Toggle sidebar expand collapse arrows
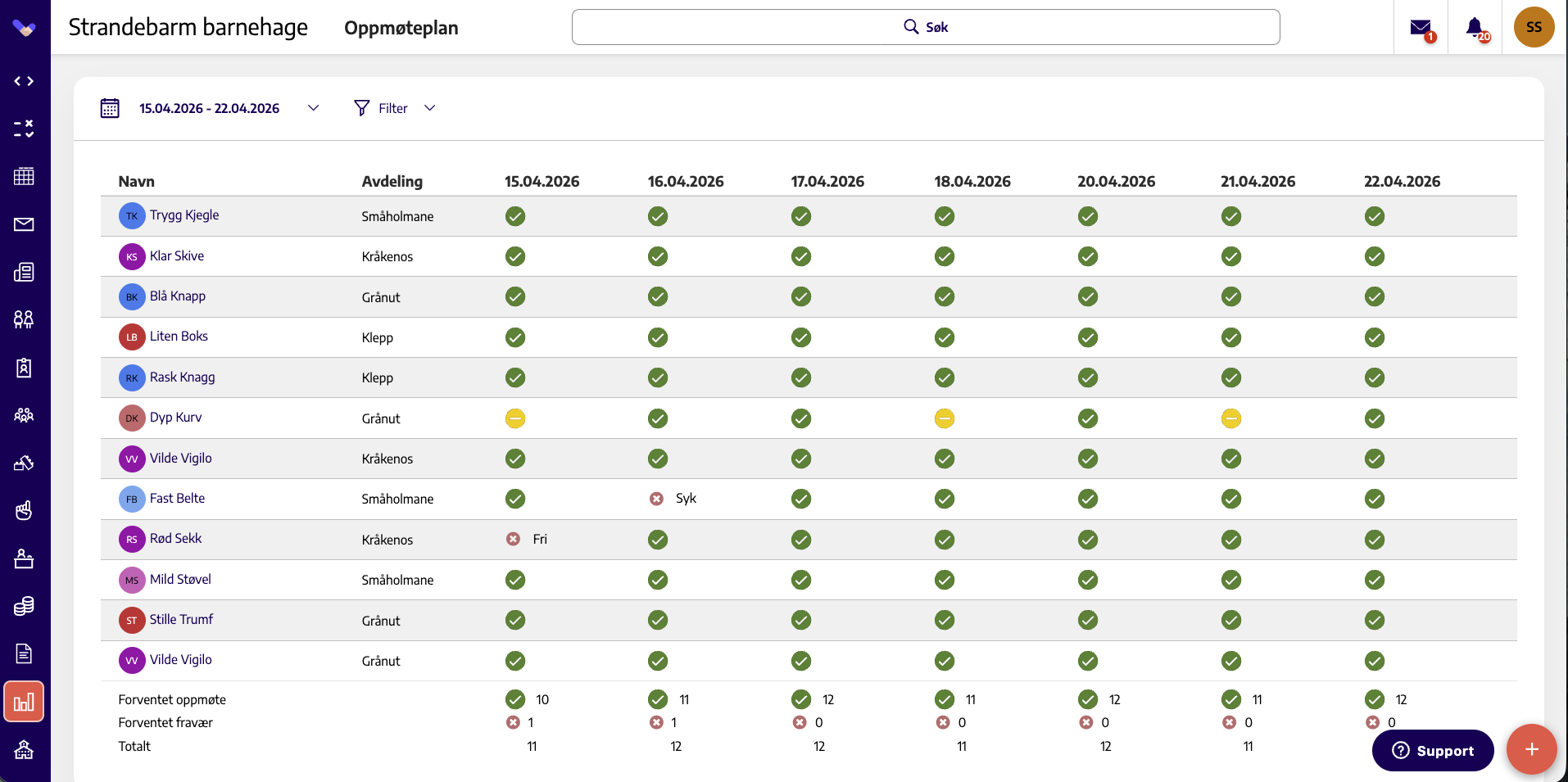Screen dimensions: 1568x782 (24, 81)
